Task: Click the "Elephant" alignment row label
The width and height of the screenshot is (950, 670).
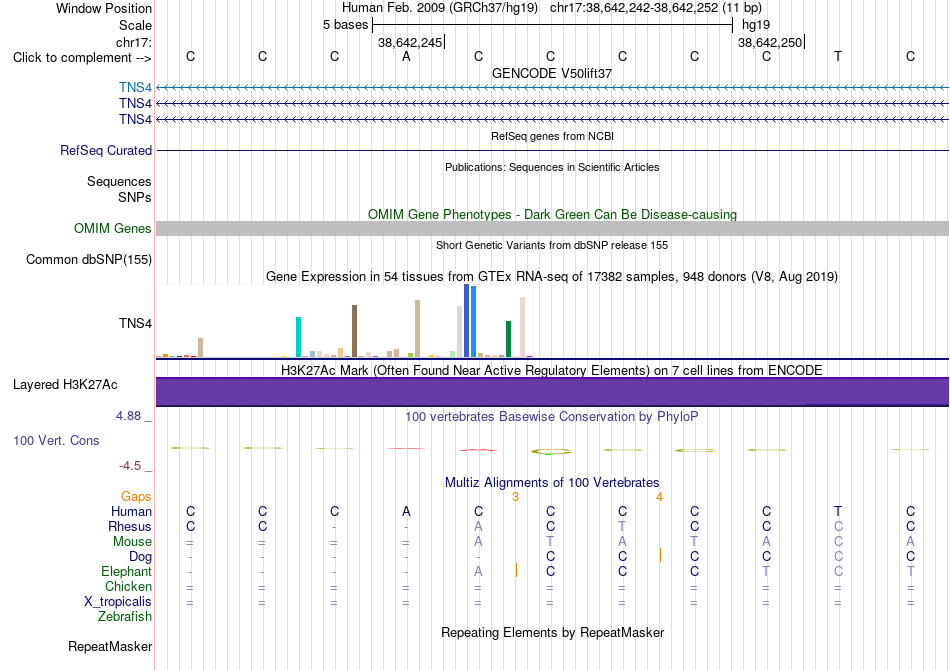Action: coord(127,572)
